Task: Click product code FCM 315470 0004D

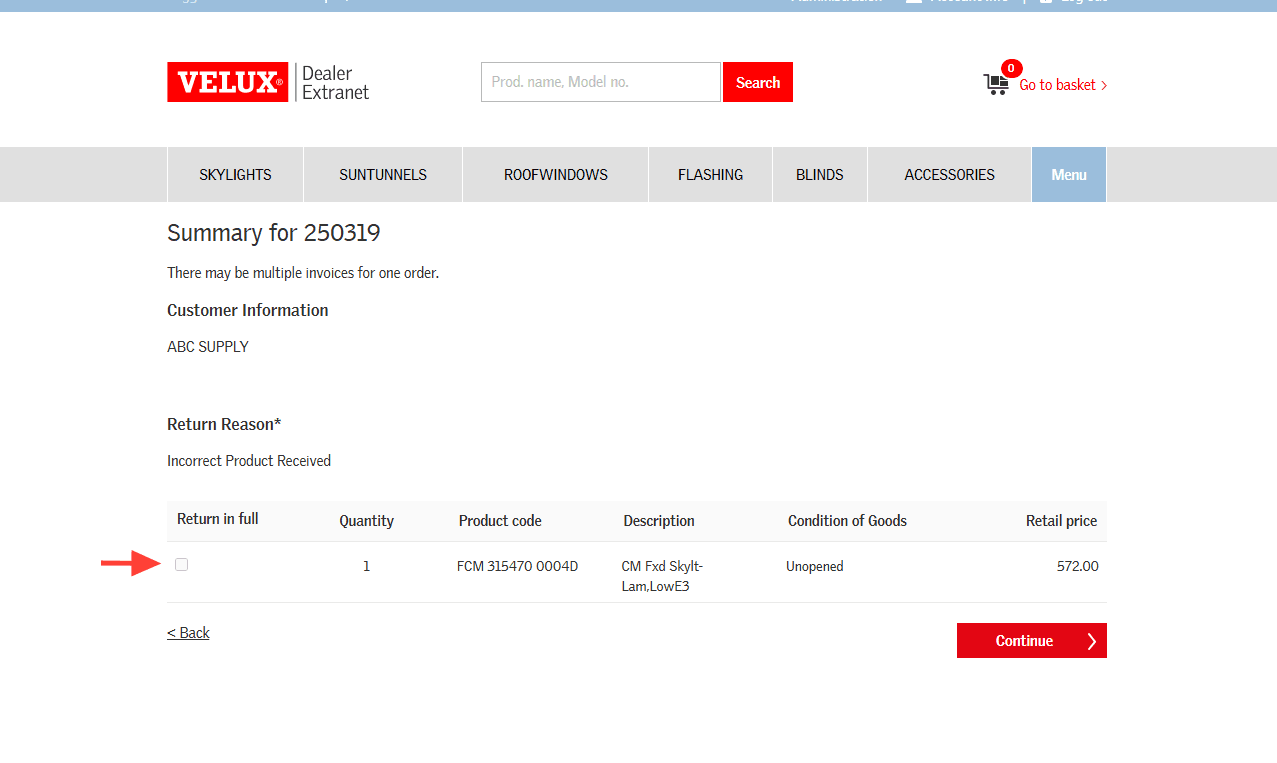Action: pos(517,566)
